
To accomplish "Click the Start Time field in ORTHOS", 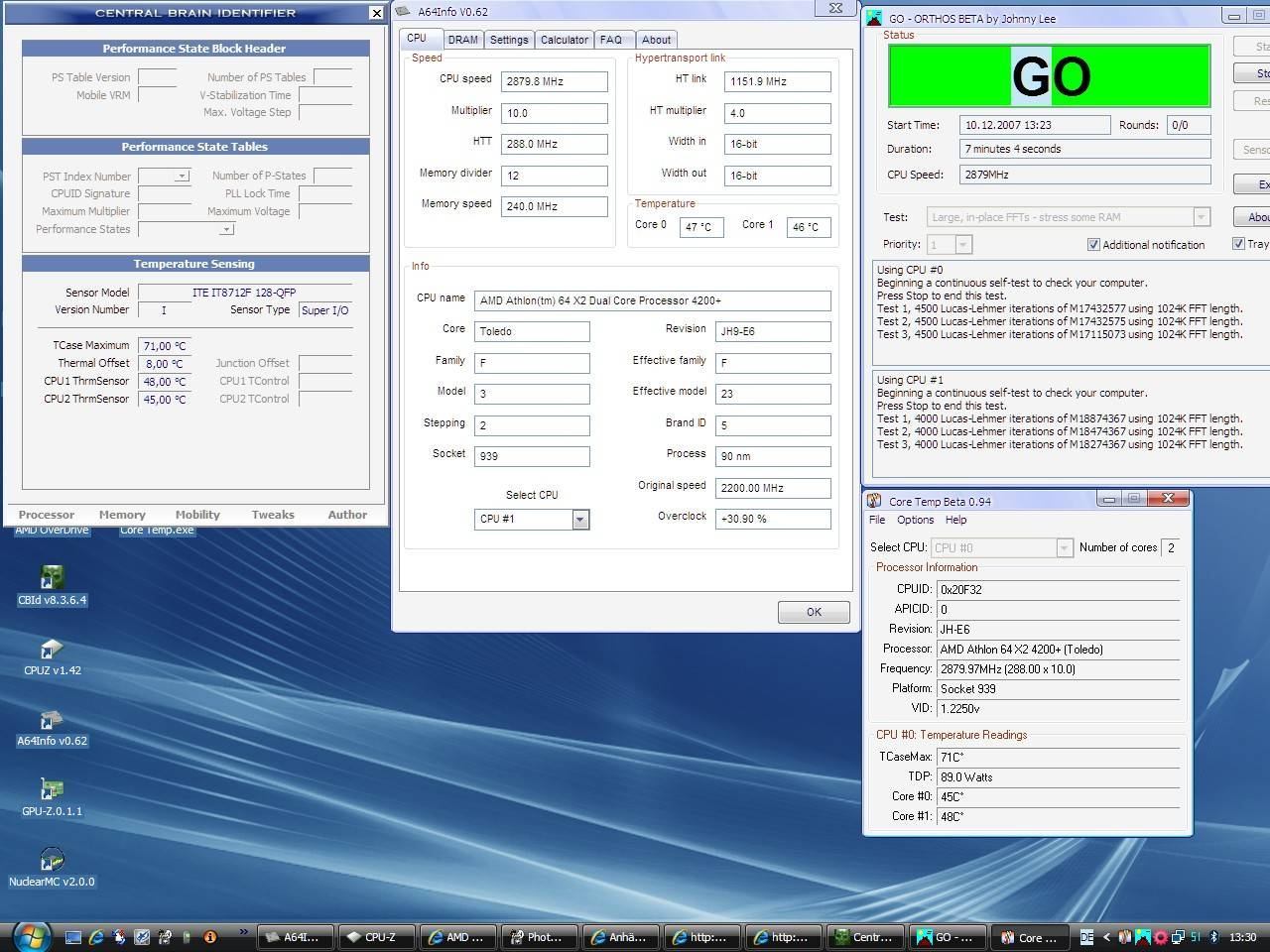I will 1035,125.
